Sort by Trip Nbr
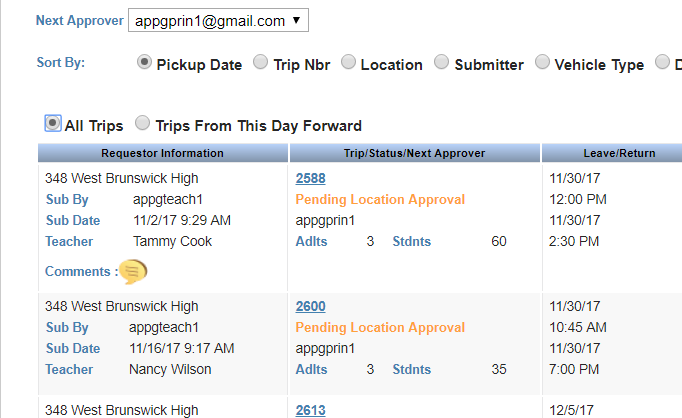Screen dimensions: 682x418 (261, 62)
